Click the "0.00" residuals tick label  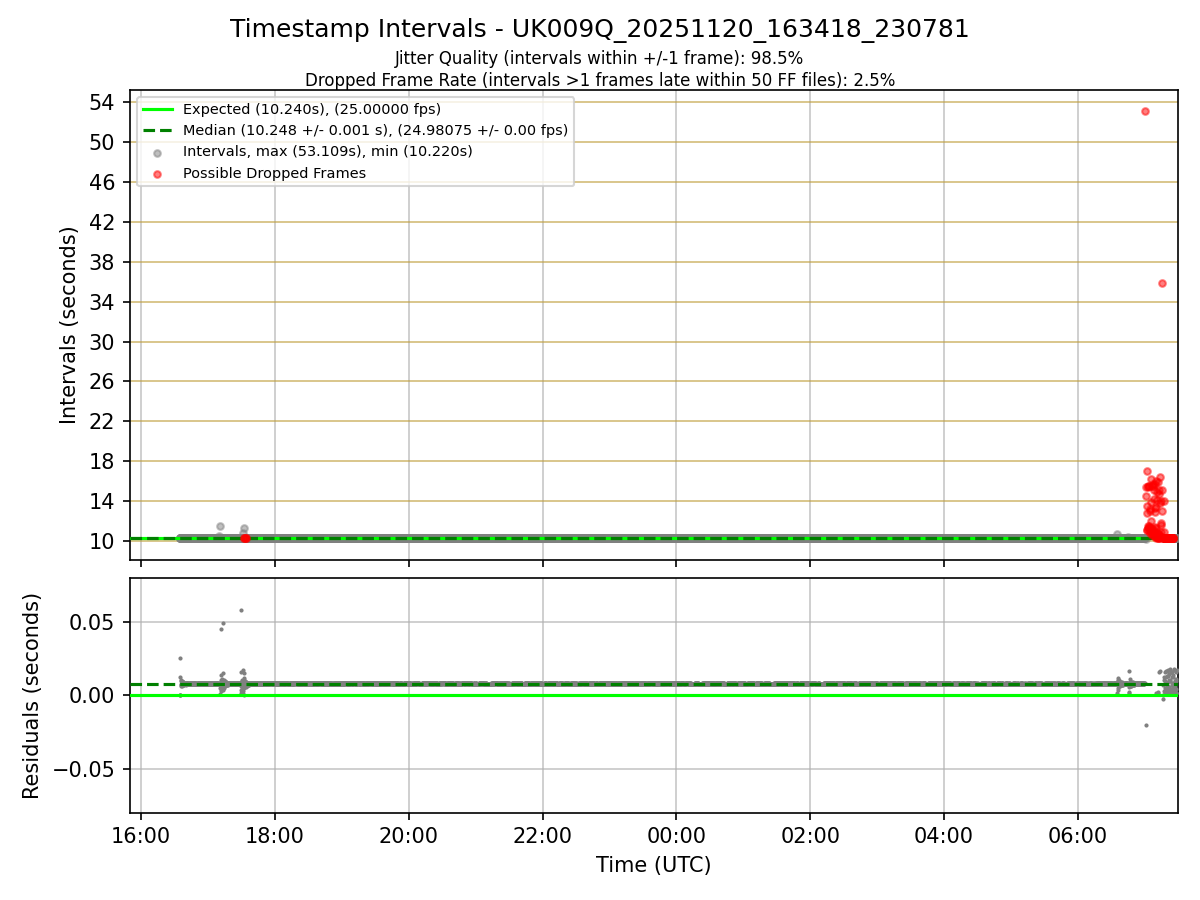[x=93, y=696]
